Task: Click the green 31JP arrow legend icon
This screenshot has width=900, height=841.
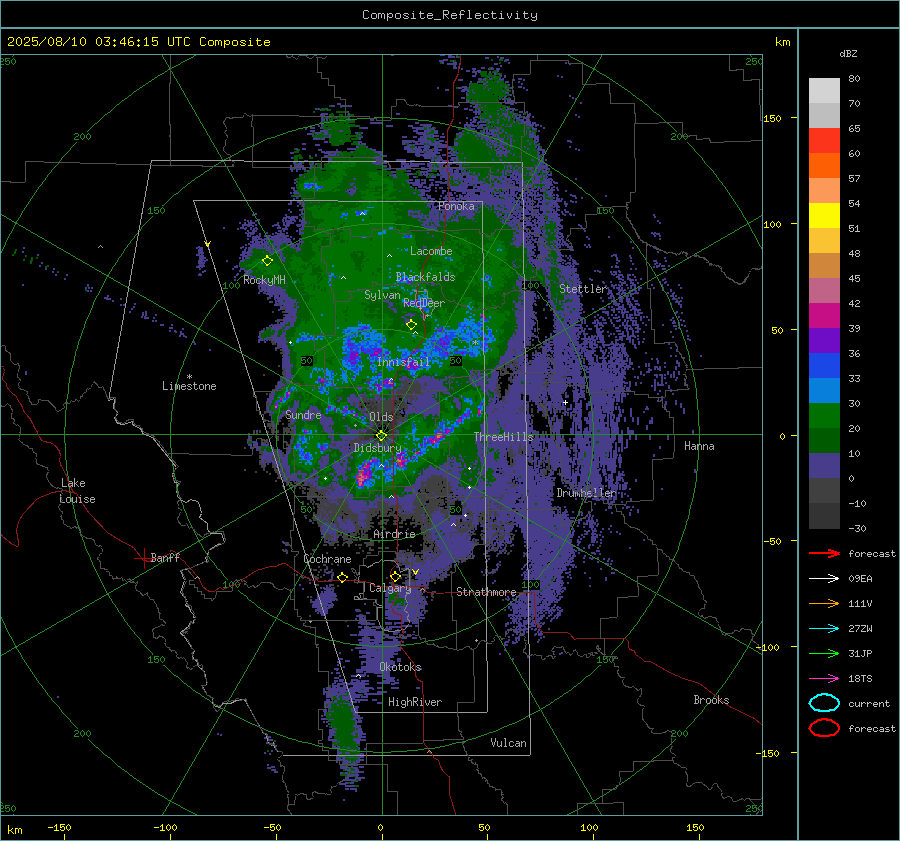Action: pyautogui.click(x=824, y=653)
